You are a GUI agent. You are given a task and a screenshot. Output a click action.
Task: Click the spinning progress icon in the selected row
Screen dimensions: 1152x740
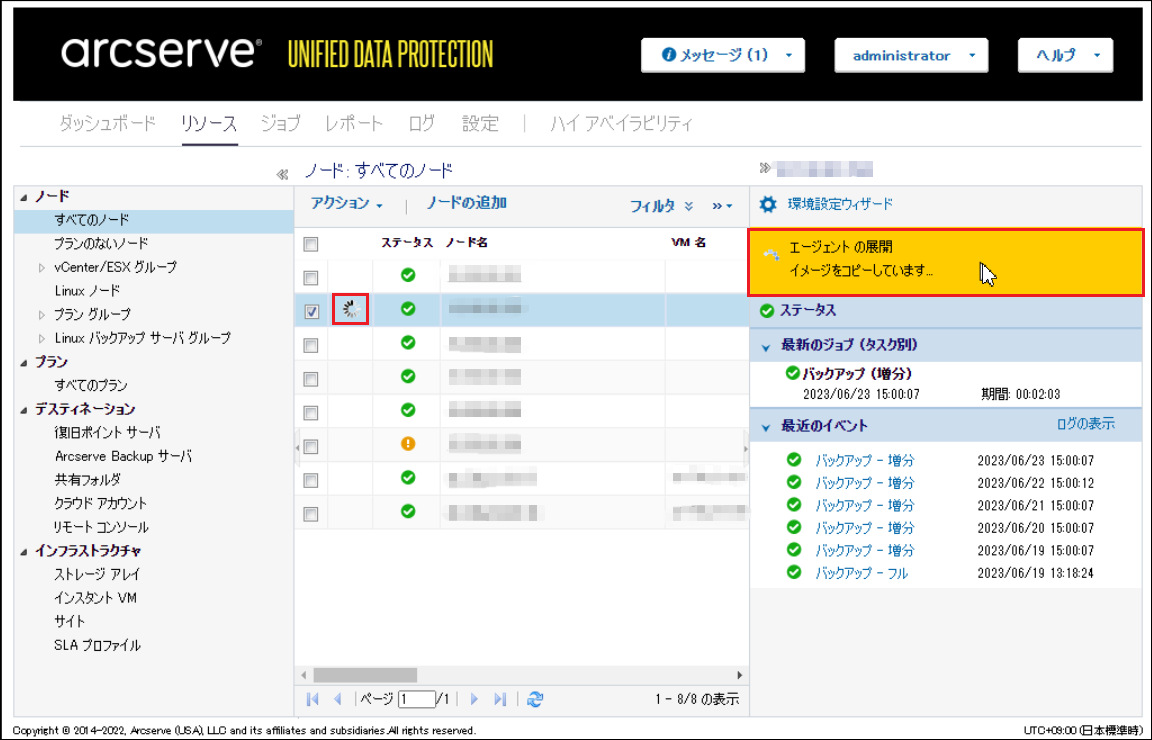[x=350, y=310]
